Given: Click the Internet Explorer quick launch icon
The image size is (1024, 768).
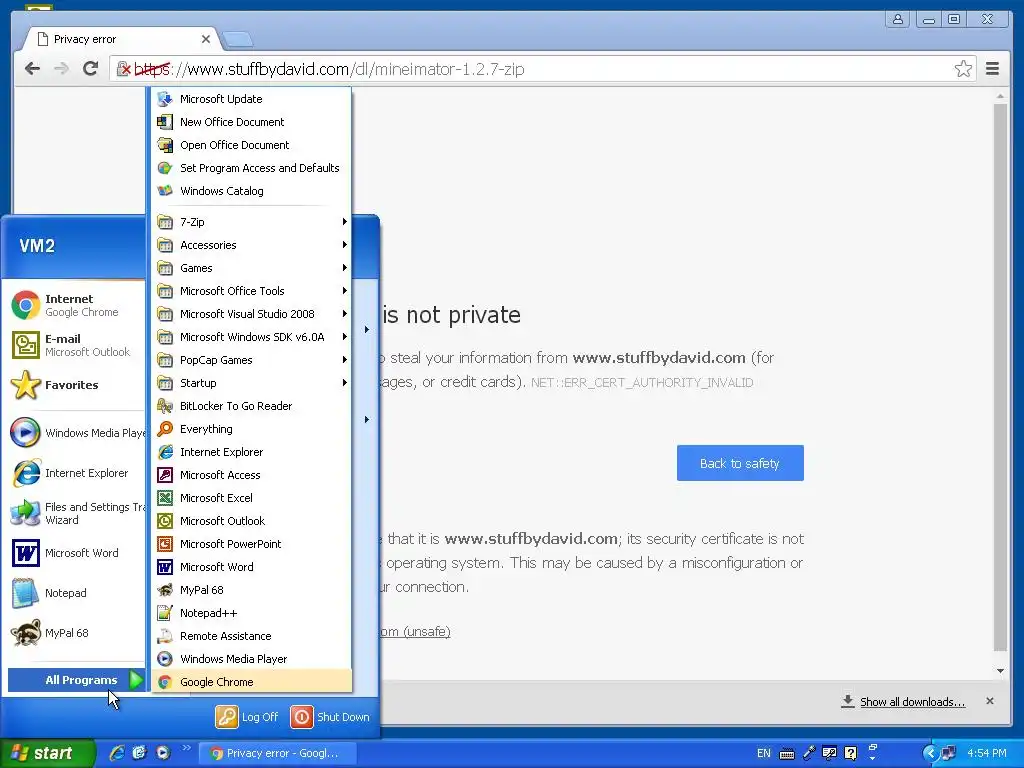Looking at the screenshot, I should (117, 753).
